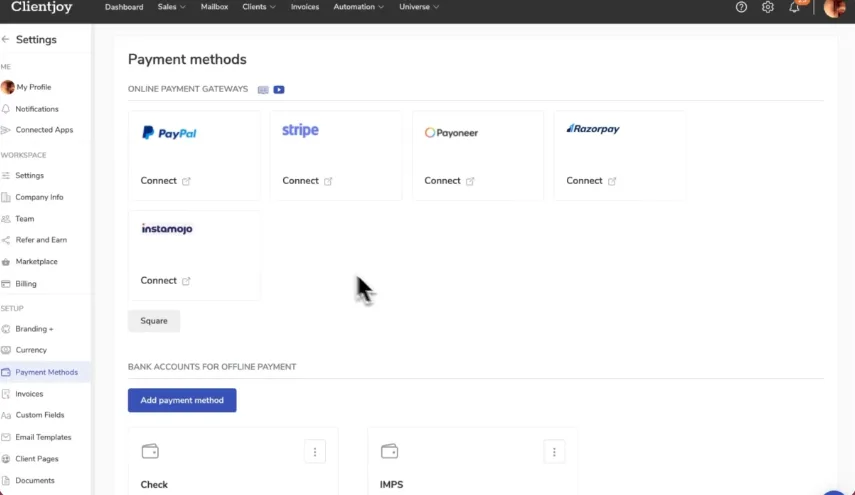Image resolution: width=855 pixels, height=495 pixels.
Task: Connect the Razorpay gateway
Action: coord(584,180)
